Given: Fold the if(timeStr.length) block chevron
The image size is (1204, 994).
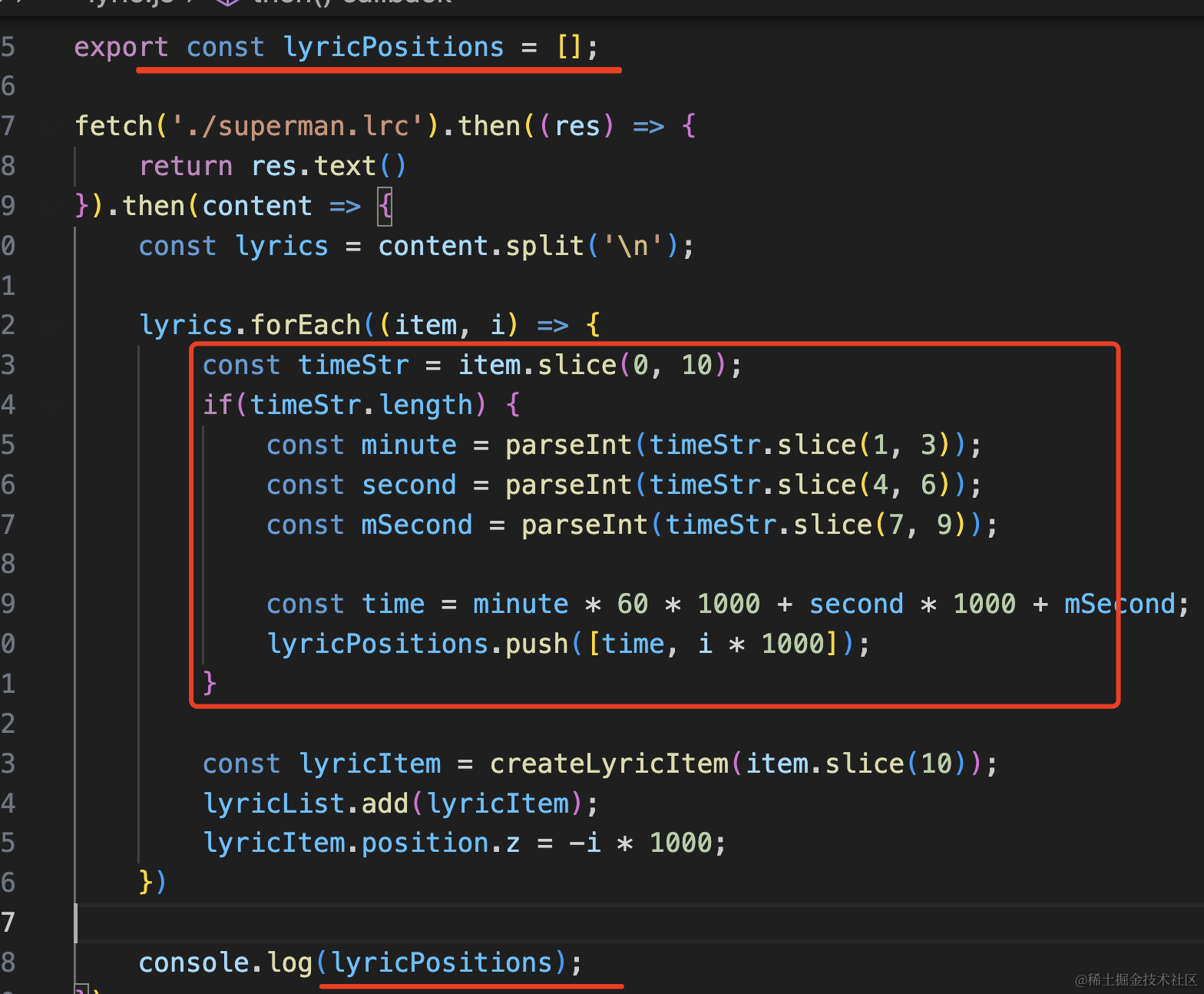Looking at the screenshot, I should point(50,405).
